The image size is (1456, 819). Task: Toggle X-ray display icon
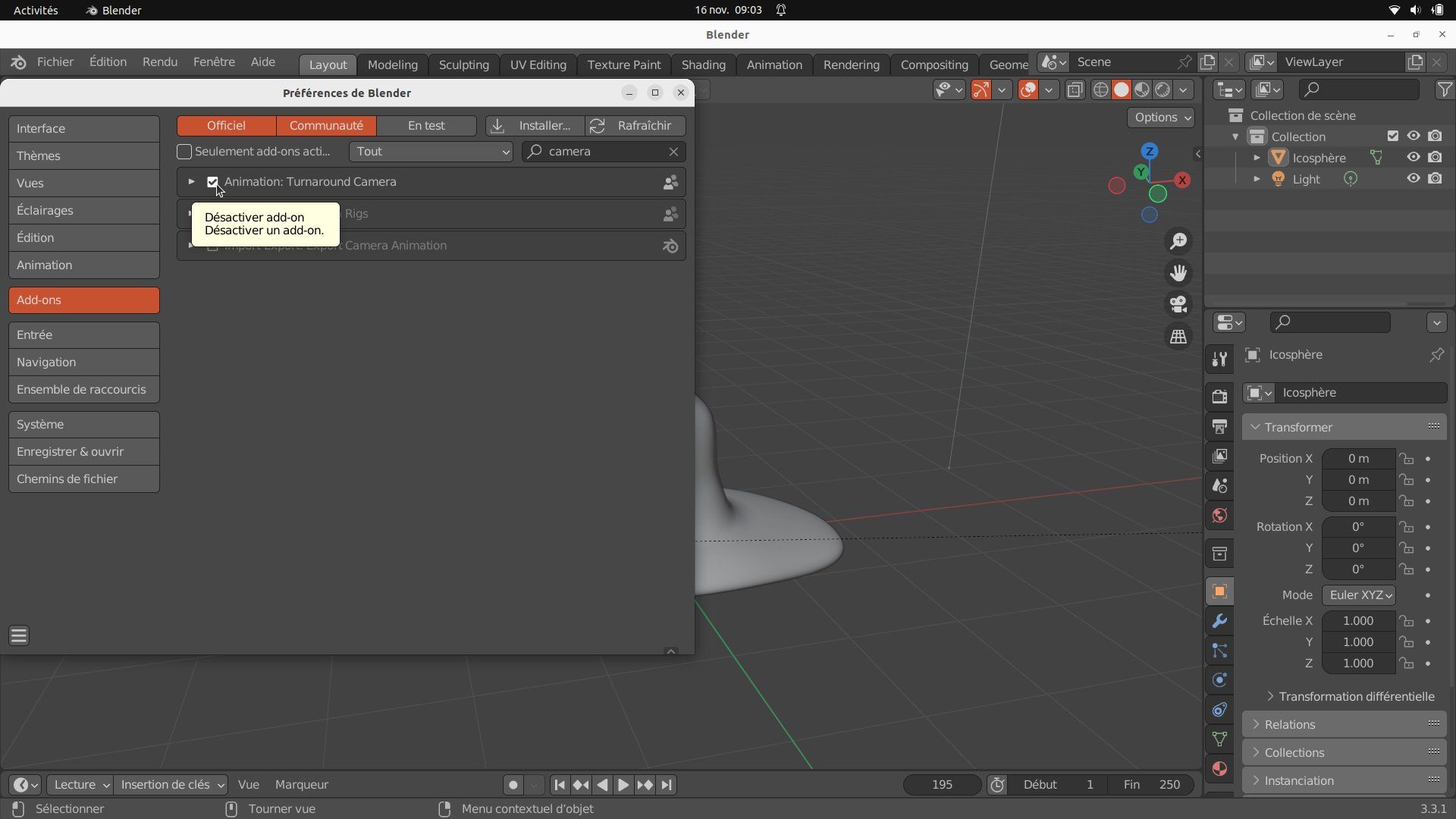point(1075,90)
